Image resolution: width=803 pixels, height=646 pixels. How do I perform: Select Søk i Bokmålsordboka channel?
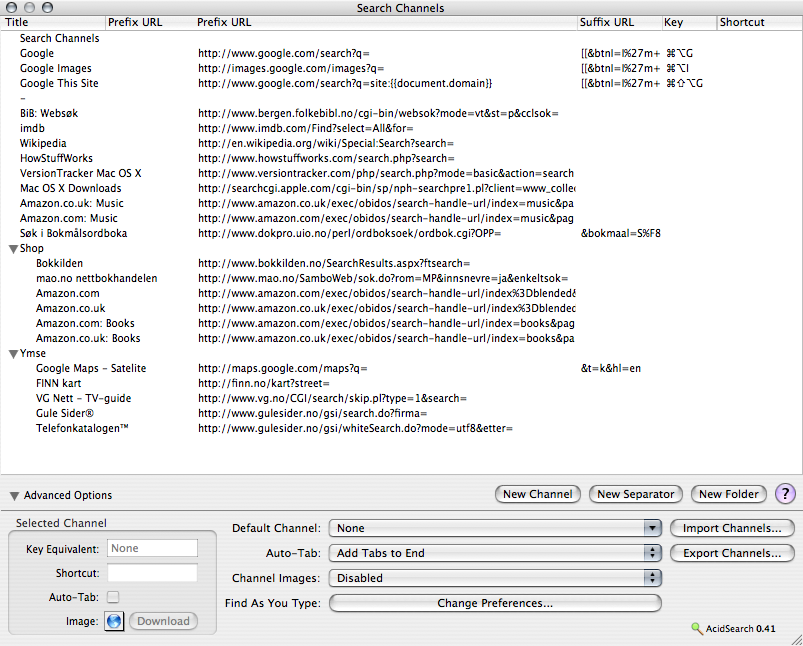click(x=73, y=234)
